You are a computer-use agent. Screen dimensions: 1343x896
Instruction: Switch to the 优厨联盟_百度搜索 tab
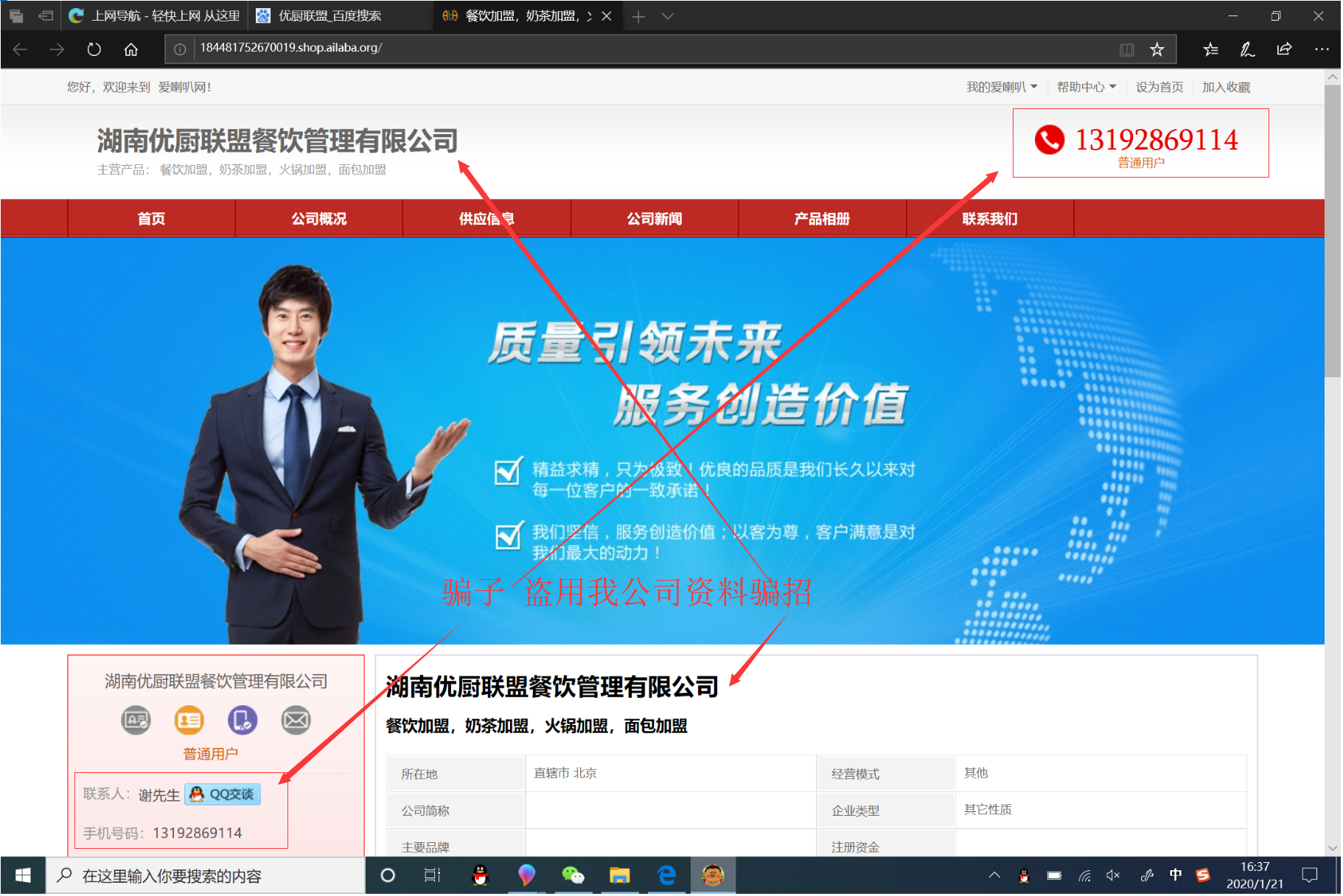[x=329, y=16]
